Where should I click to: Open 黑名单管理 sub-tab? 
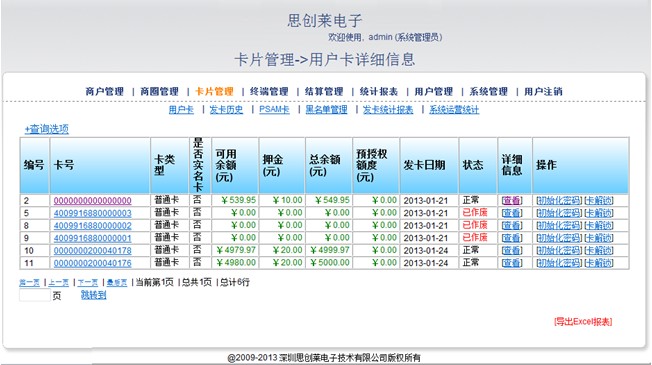(326, 110)
